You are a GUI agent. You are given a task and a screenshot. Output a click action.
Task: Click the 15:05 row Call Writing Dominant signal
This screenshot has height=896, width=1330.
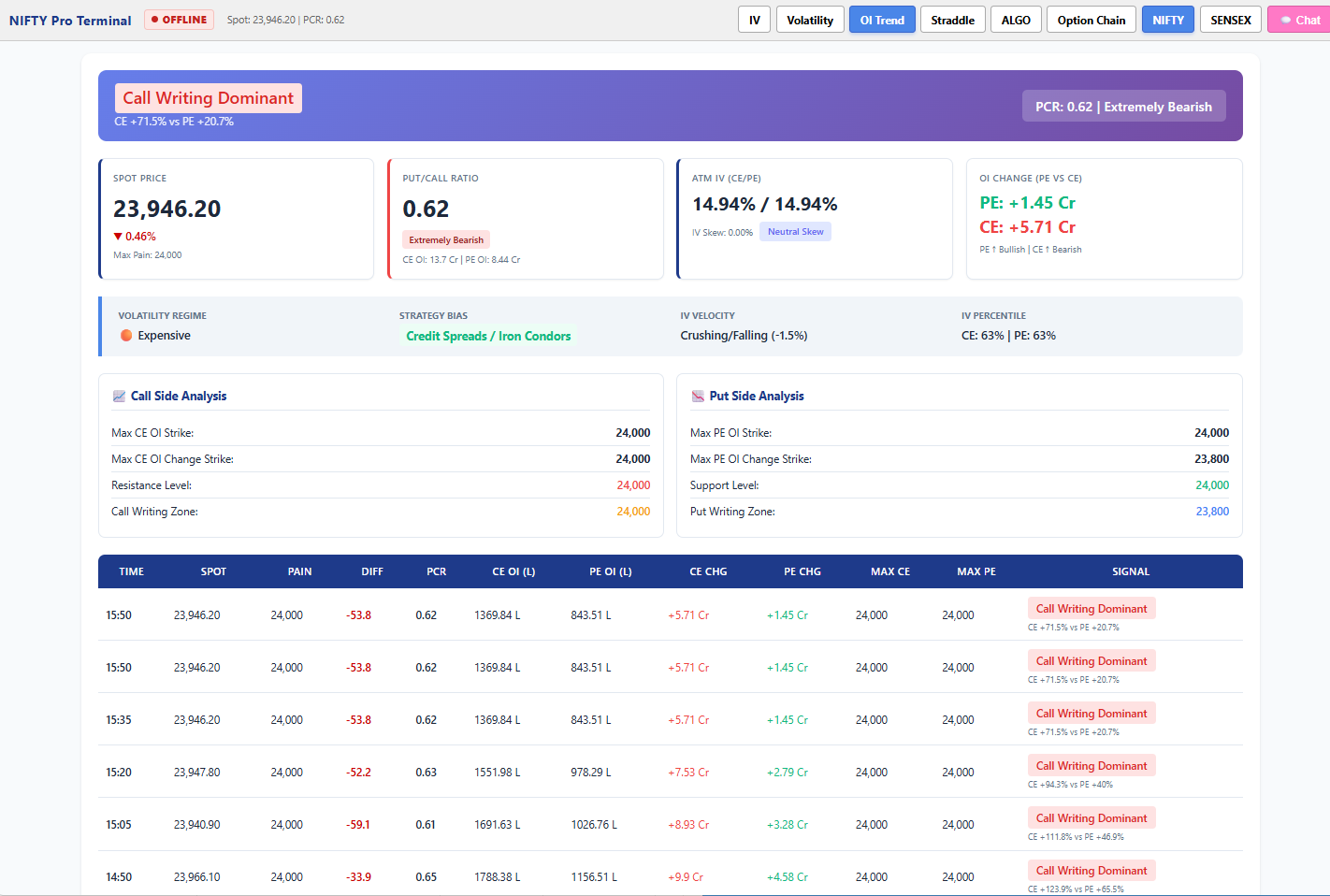click(1091, 817)
